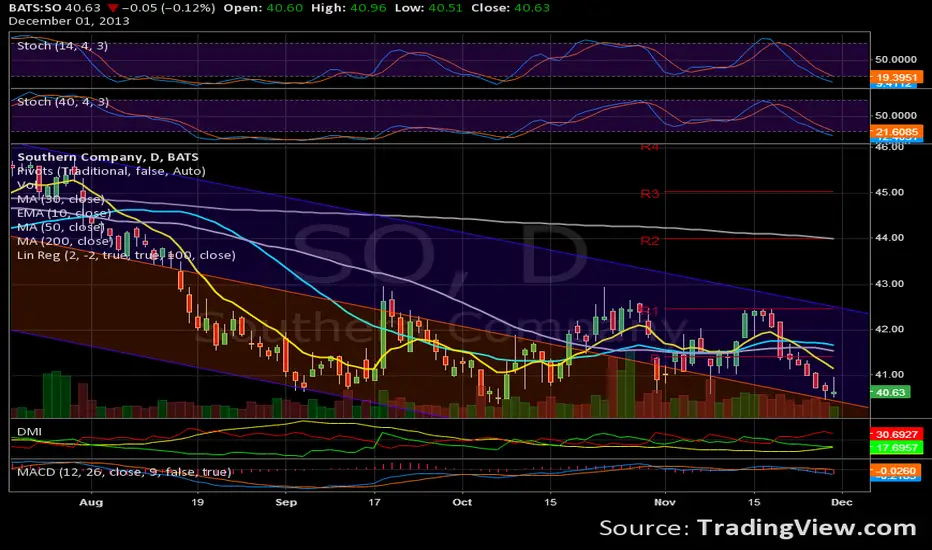Click the 43.00 price axis label
This screenshot has height=550, width=932.
coord(889,284)
